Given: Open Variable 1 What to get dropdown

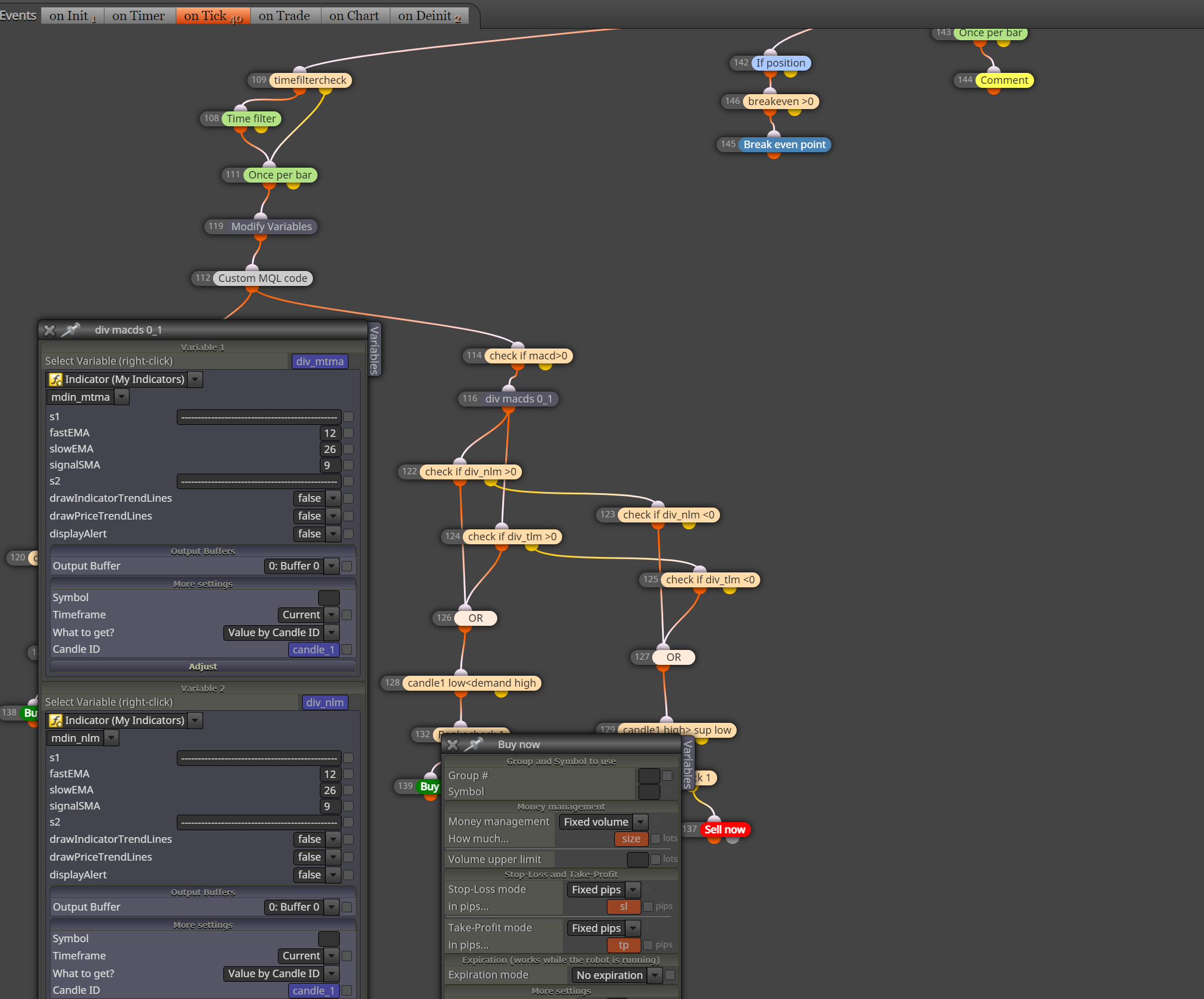Looking at the screenshot, I should (x=331, y=633).
